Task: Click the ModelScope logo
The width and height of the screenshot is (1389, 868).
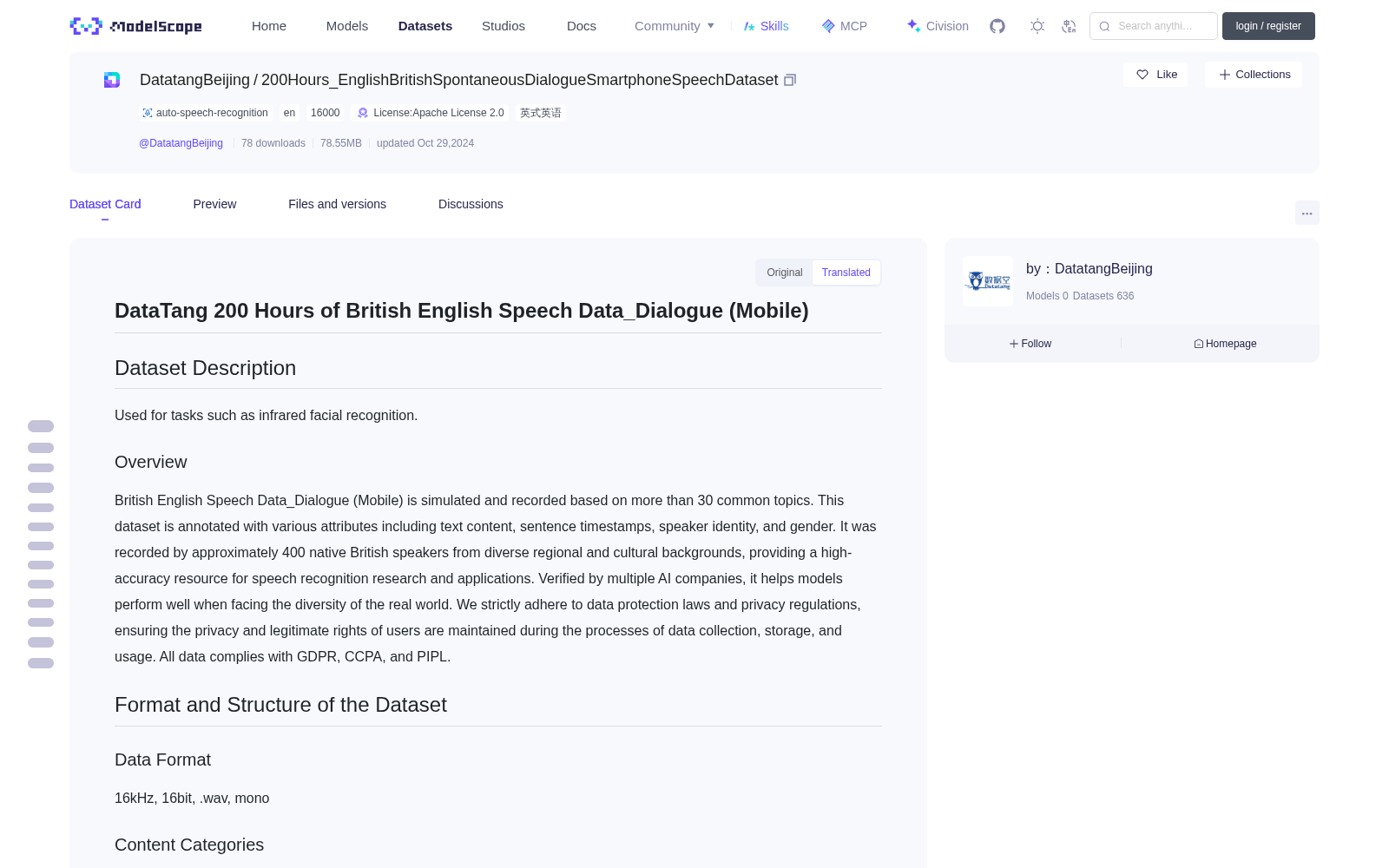Action: [x=135, y=26]
